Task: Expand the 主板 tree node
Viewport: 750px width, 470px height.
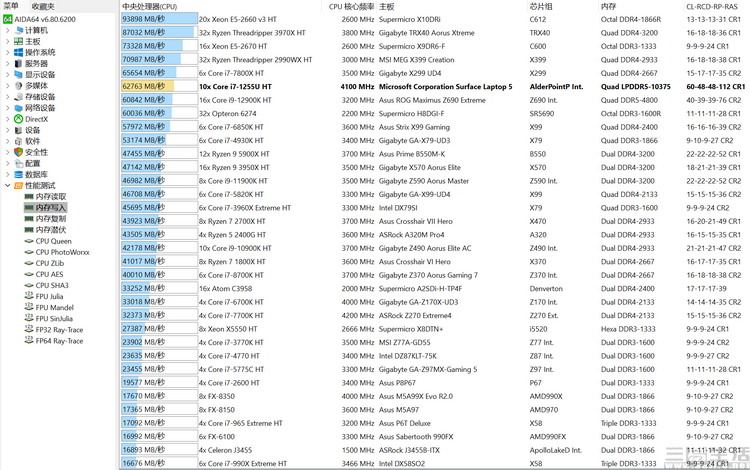Action: click(7, 41)
